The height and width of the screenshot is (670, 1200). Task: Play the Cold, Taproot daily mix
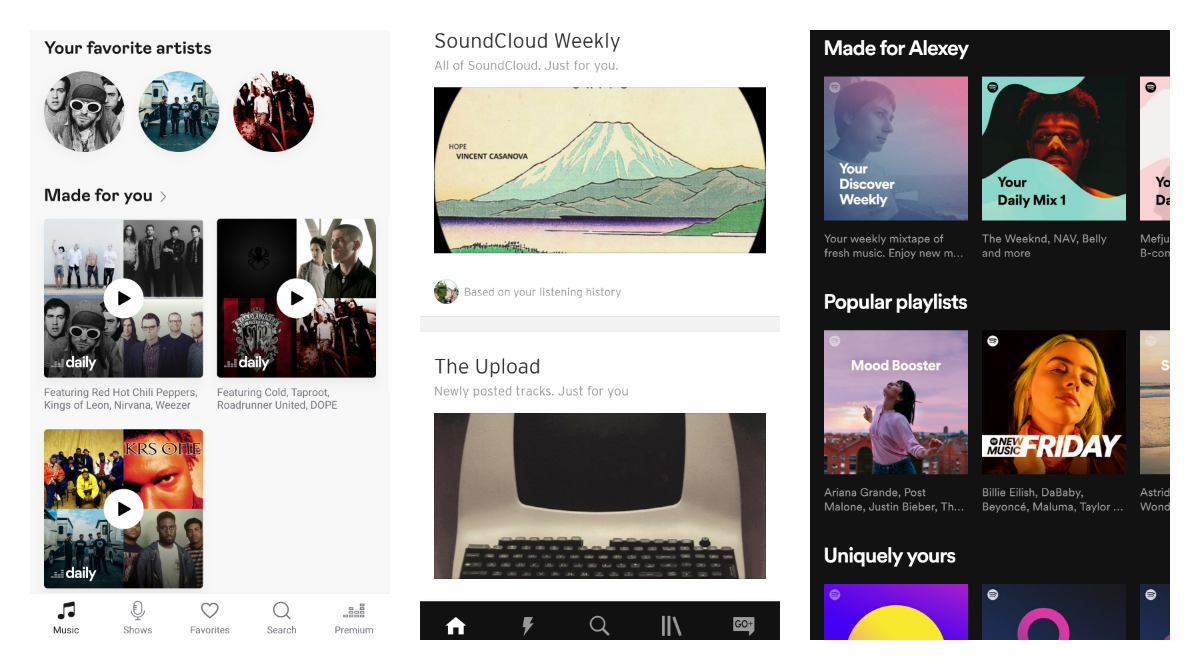tap(296, 298)
